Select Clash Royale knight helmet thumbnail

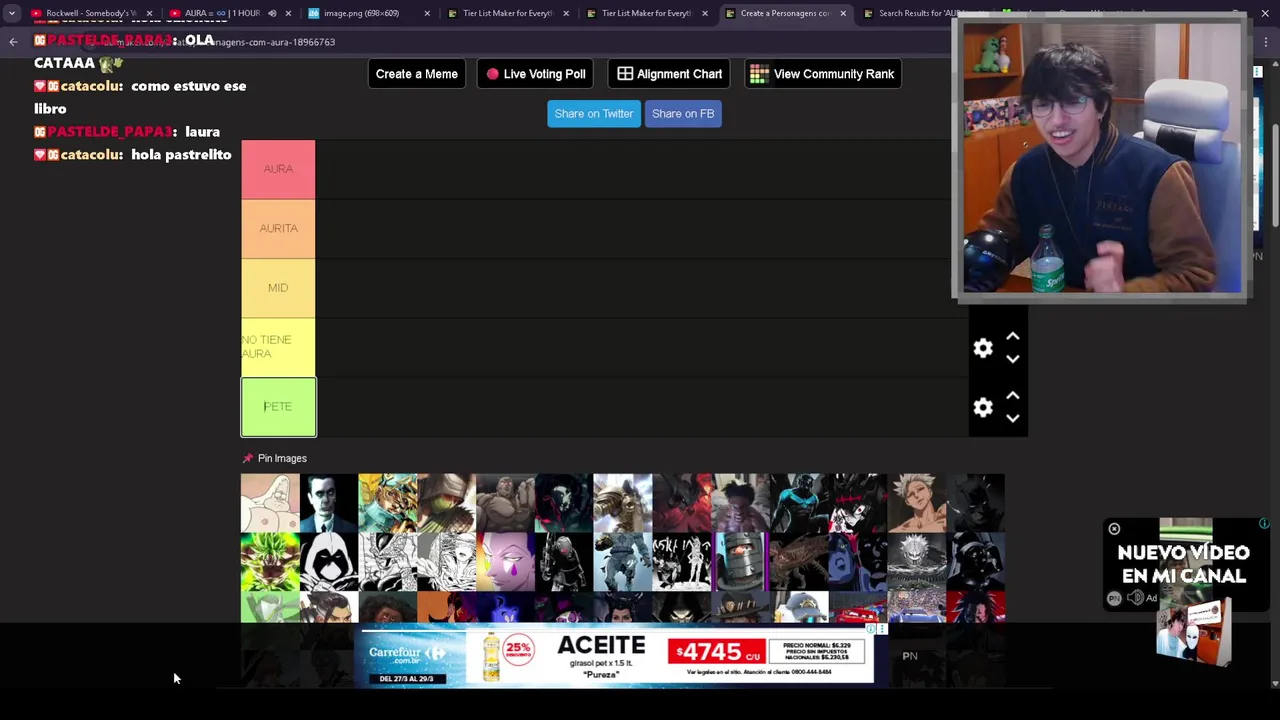pos(740,562)
